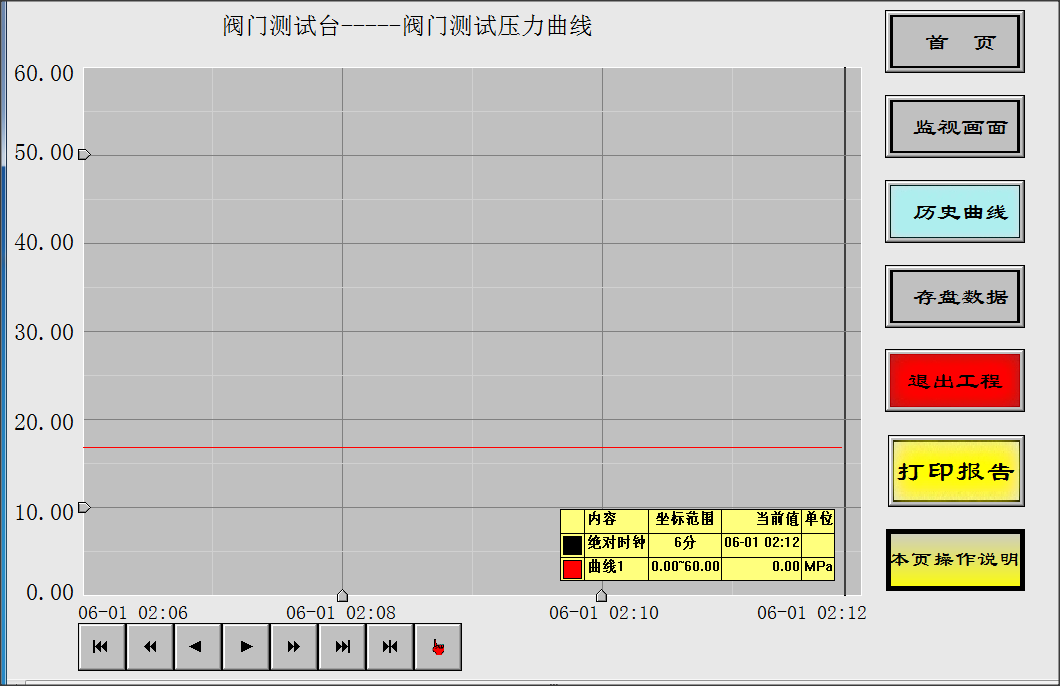Click the black 绝对时钟 legend swatch

tap(570, 545)
